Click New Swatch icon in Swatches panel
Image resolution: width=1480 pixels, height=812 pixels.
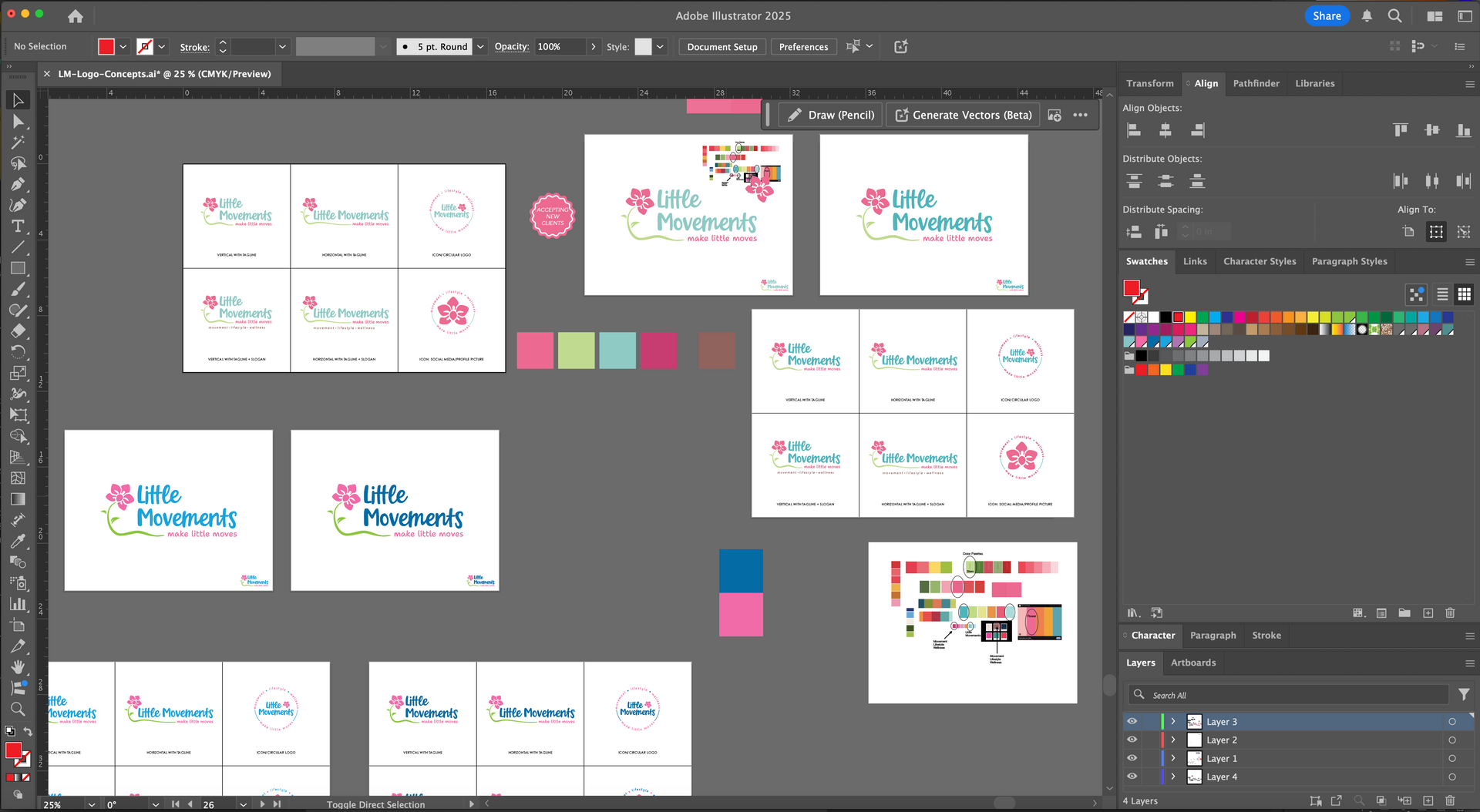click(1428, 613)
